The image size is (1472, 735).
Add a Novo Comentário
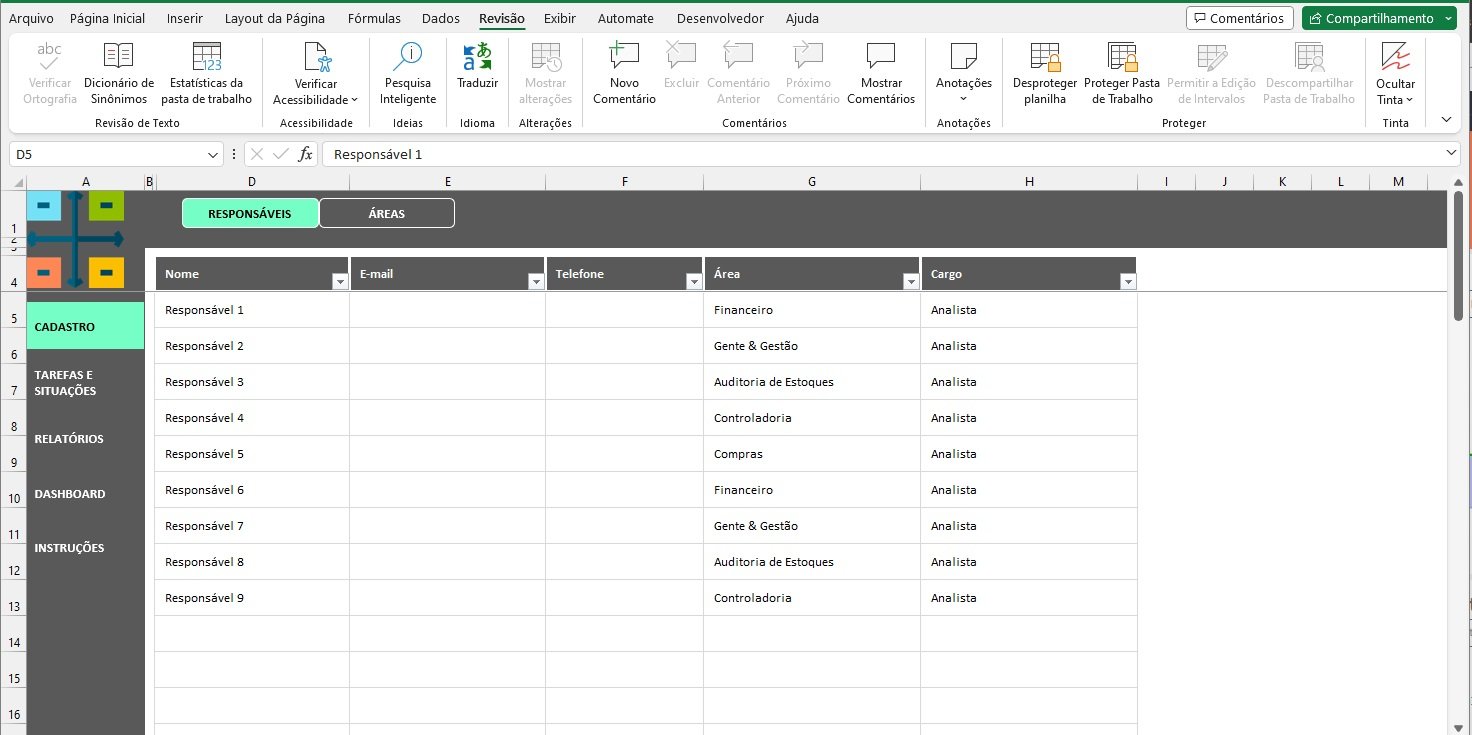(x=624, y=73)
